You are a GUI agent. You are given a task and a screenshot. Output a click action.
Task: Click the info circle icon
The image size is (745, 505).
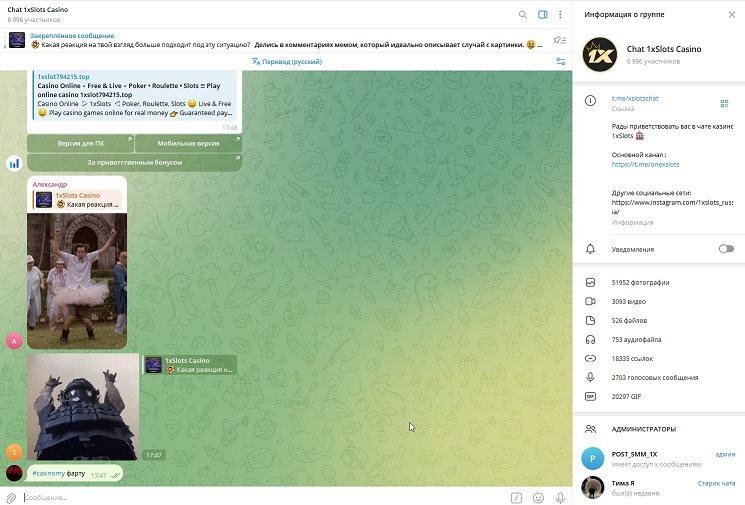coord(590,100)
